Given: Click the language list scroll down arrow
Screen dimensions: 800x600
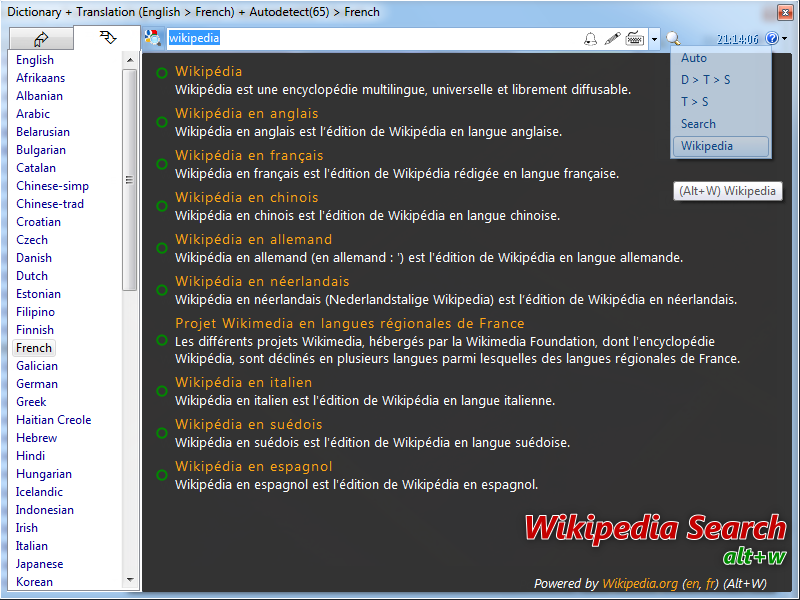Looking at the screenshot, I should coord(130,580).
